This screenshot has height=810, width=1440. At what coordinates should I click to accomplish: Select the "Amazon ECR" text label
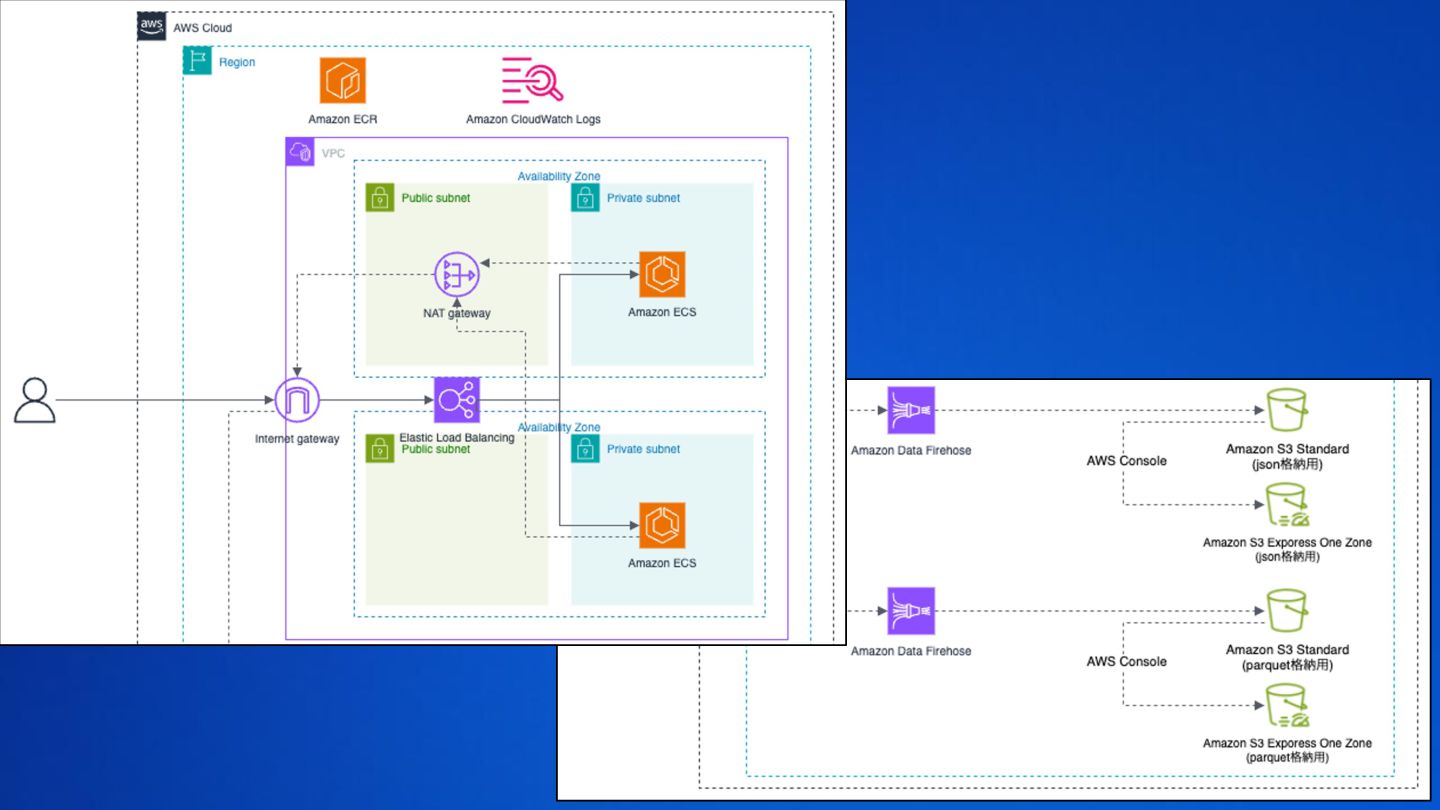(343, 119)
